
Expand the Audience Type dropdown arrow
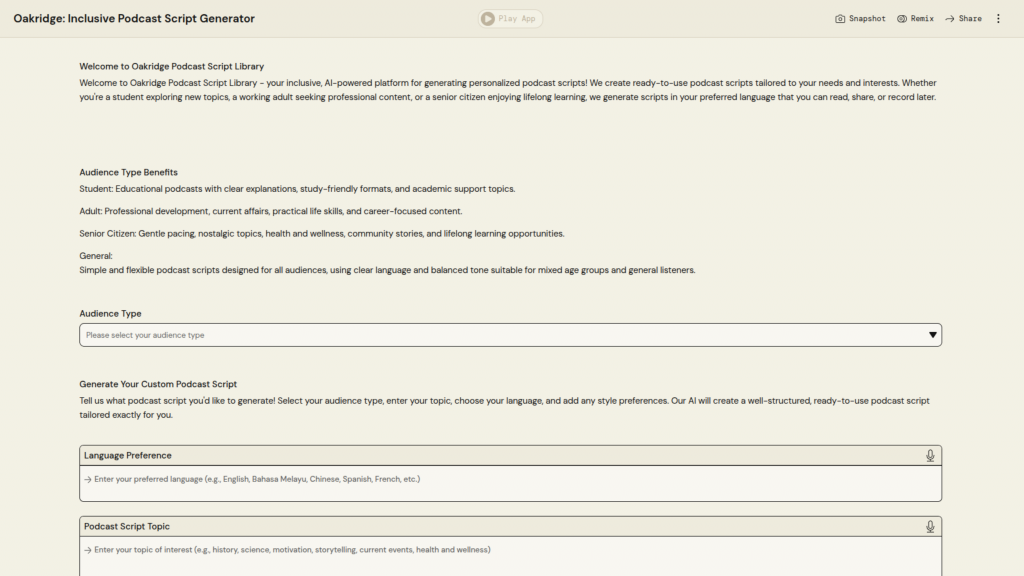[x=932, y=335]
